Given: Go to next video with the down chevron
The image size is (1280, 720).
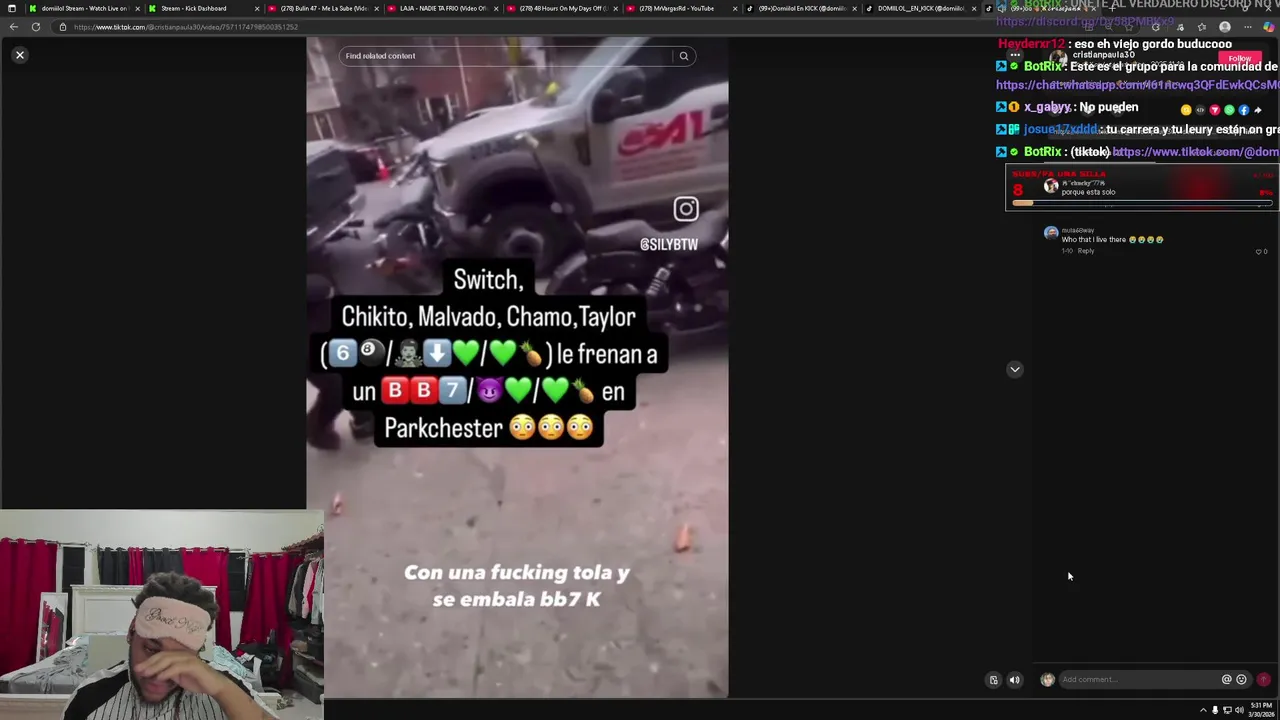Looking at the screenshot, I should coord(1014,370).
